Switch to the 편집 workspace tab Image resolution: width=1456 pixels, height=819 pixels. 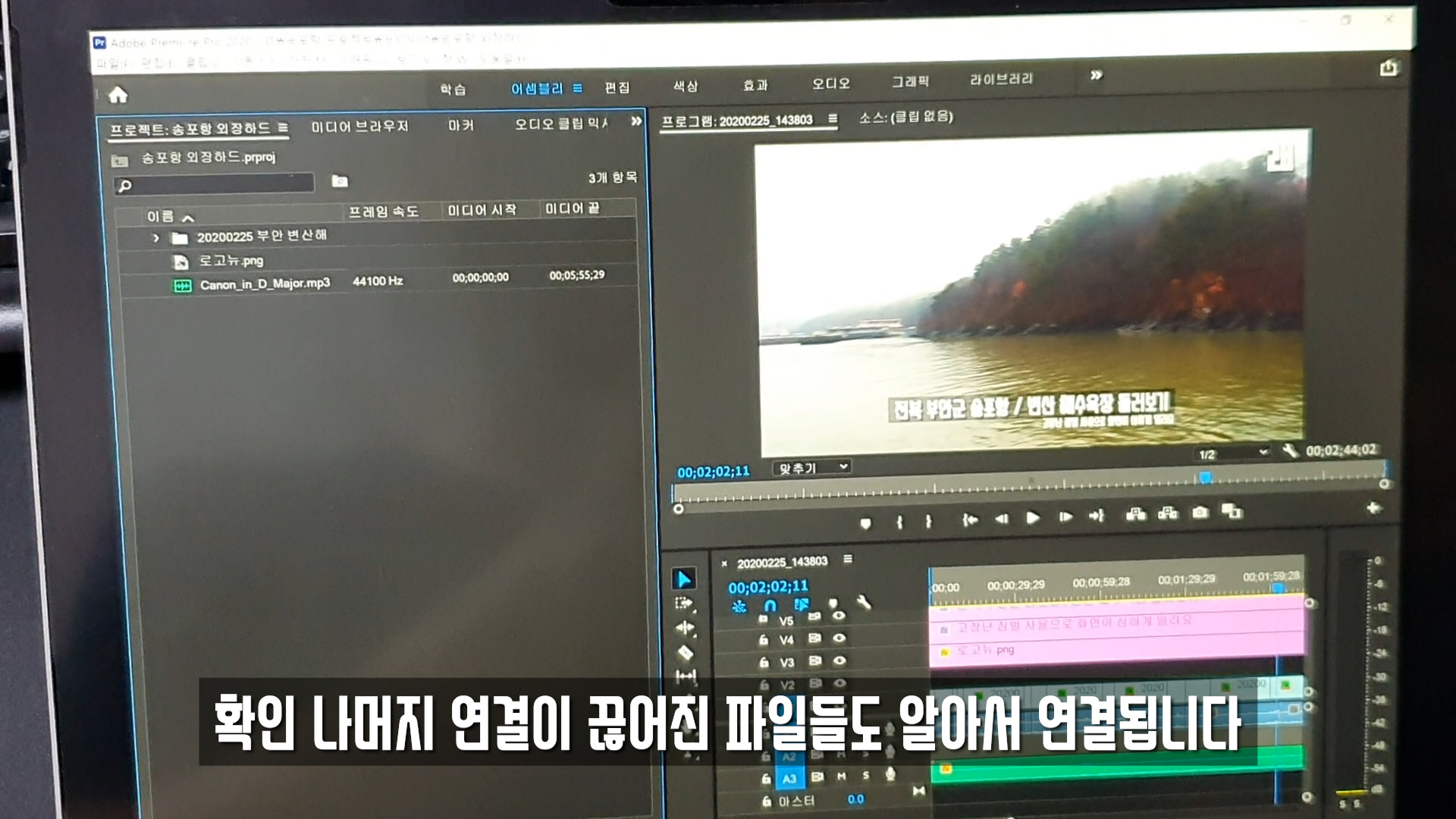pyautogui.click(x=617, y=87)
